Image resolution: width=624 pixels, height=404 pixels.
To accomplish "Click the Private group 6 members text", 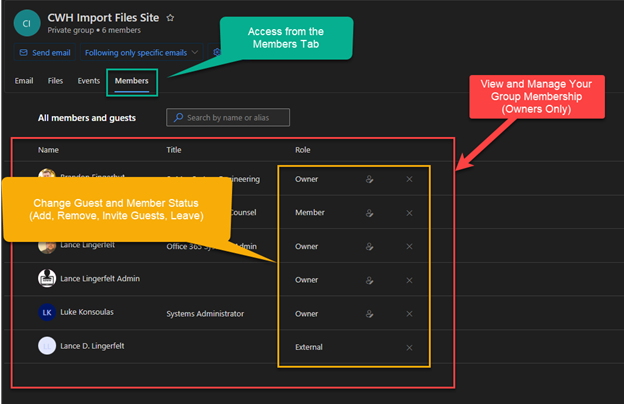I will [94, 30].
